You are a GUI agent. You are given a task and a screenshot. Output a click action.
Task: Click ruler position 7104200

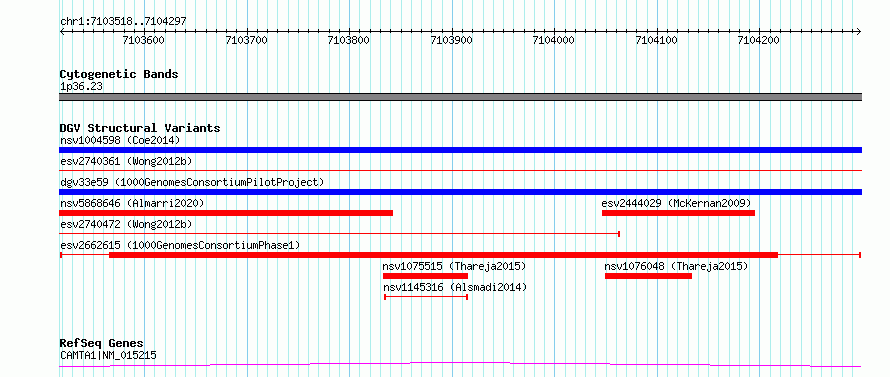point(759,40)
